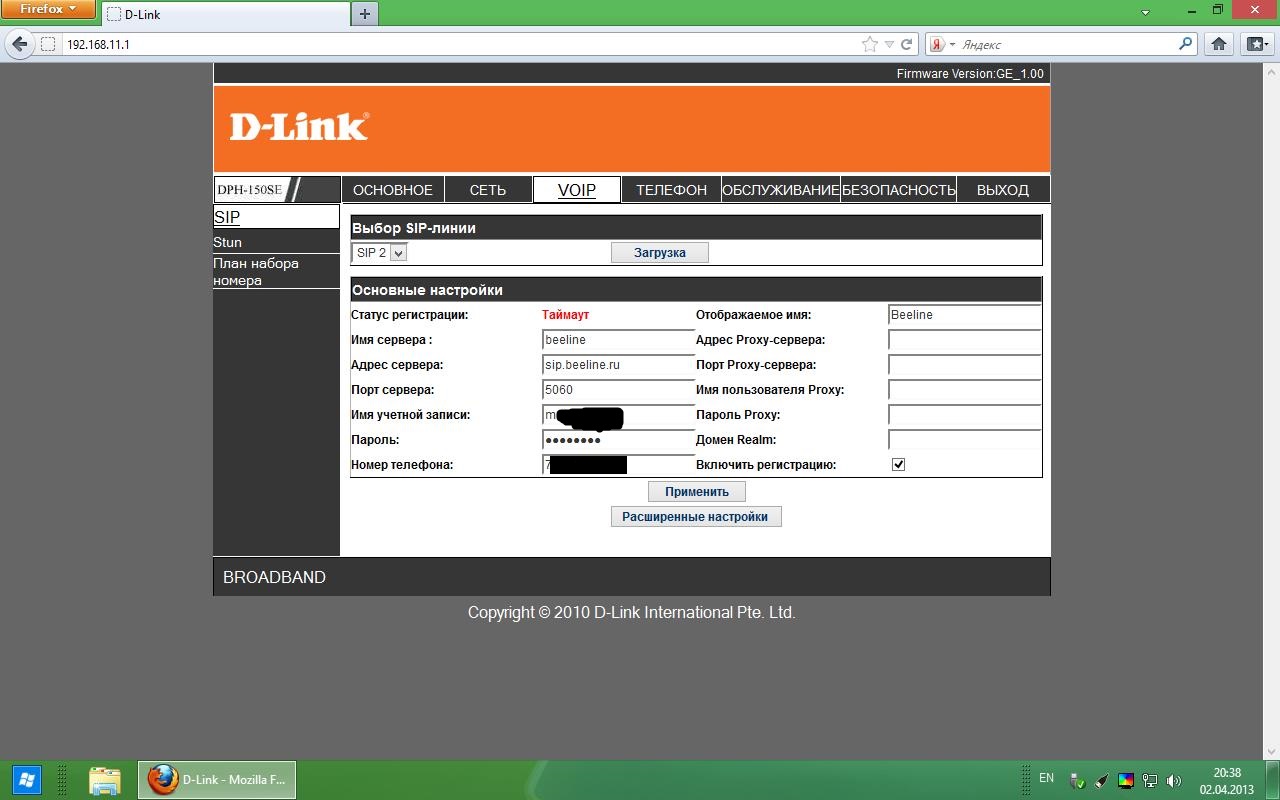Screen dimensions: 1280x800
Task: Click the colorful display tray icon
Action: (1126, 780)
